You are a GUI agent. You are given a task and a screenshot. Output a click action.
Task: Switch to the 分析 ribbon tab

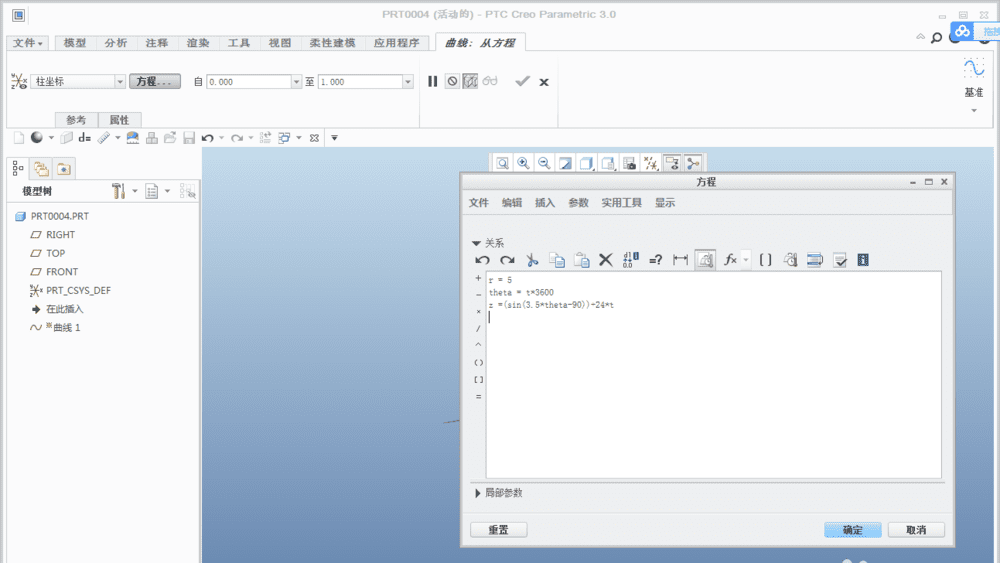tap(116, 43)
